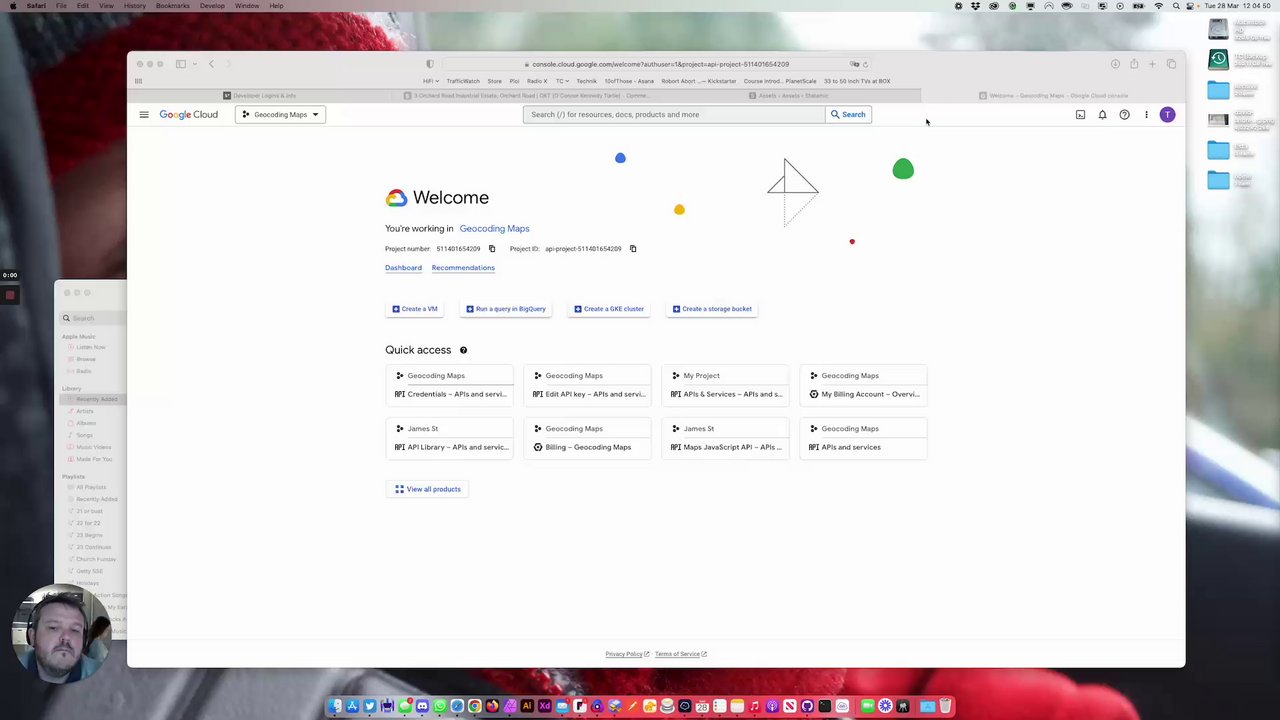Viewport: 1280px width, 720px height.
Task: Toggle the Safari sidebar button
Action: (x=181, y=64)
